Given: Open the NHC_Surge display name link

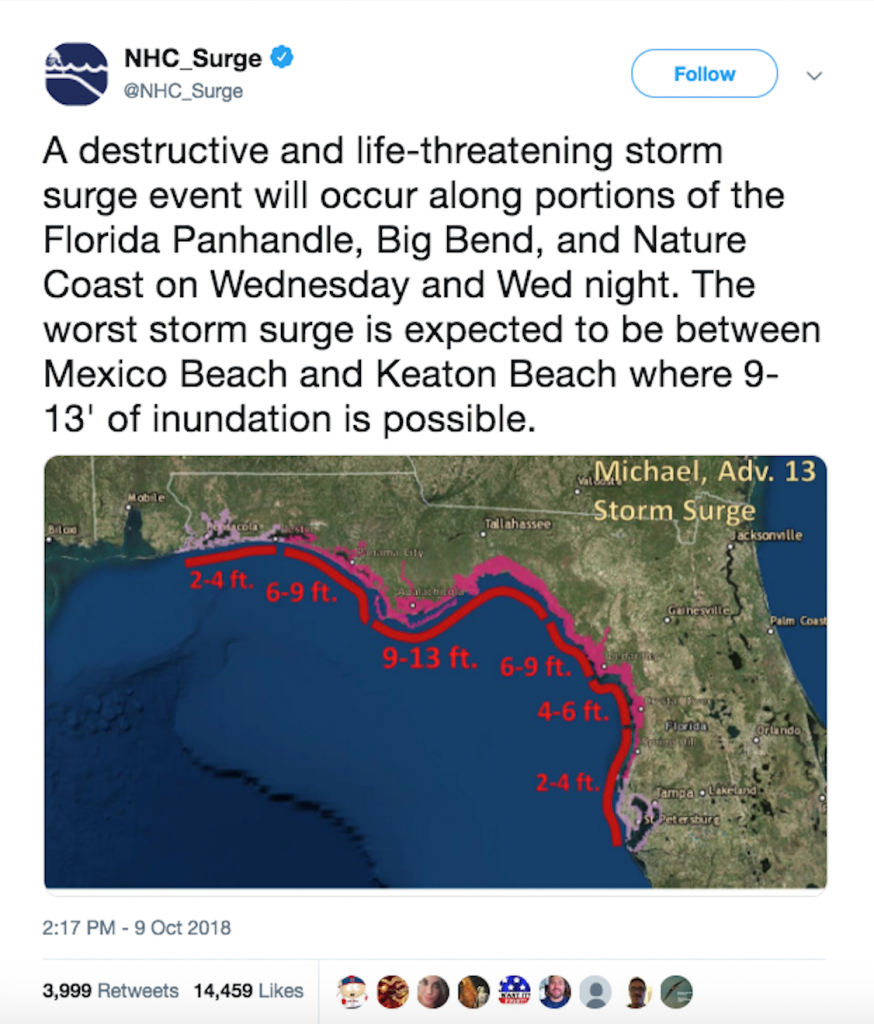Looking at the screenshot, I should (x=192, y=59).
